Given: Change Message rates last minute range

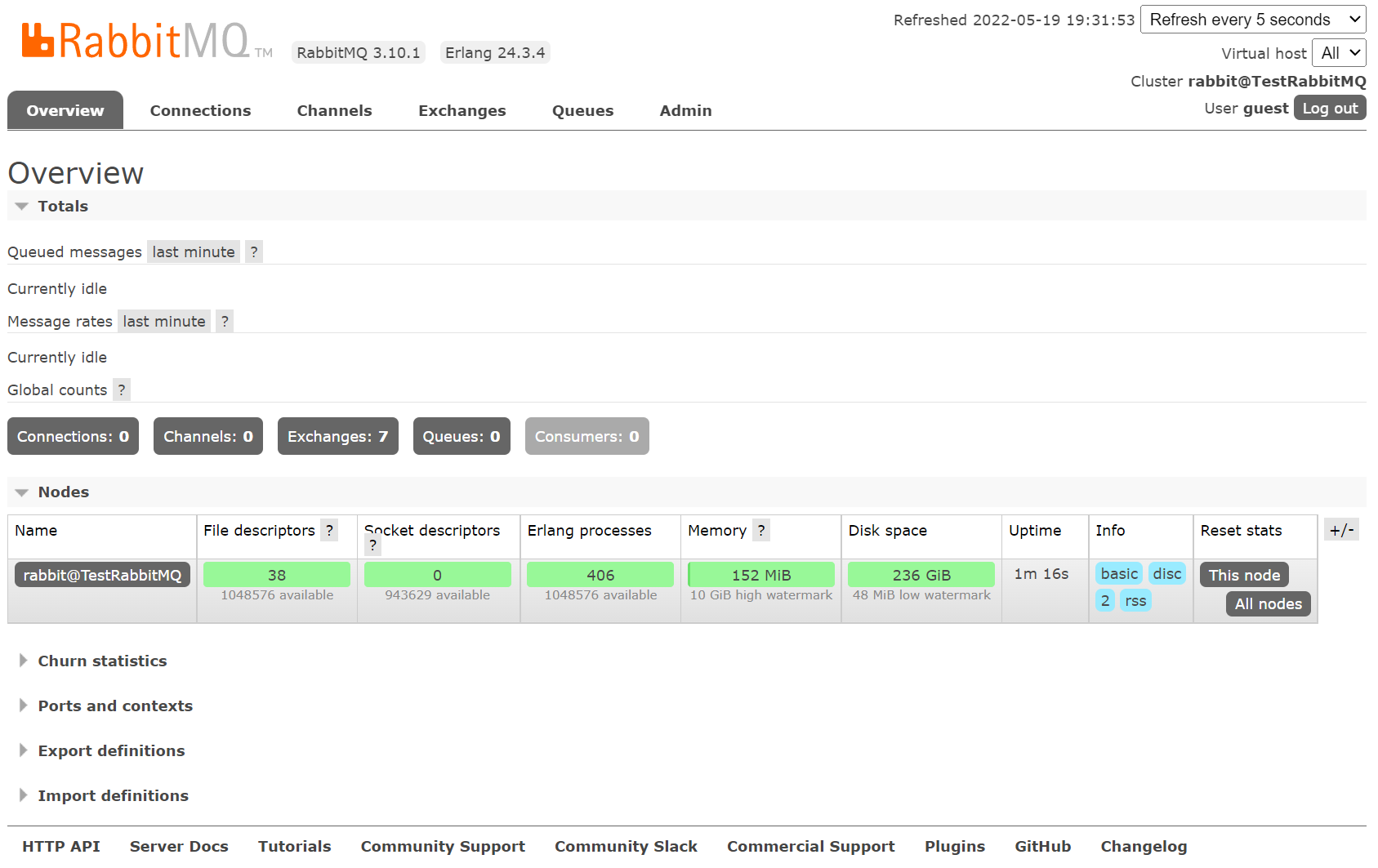Looking at the screenshot, I should click(164, 322).
